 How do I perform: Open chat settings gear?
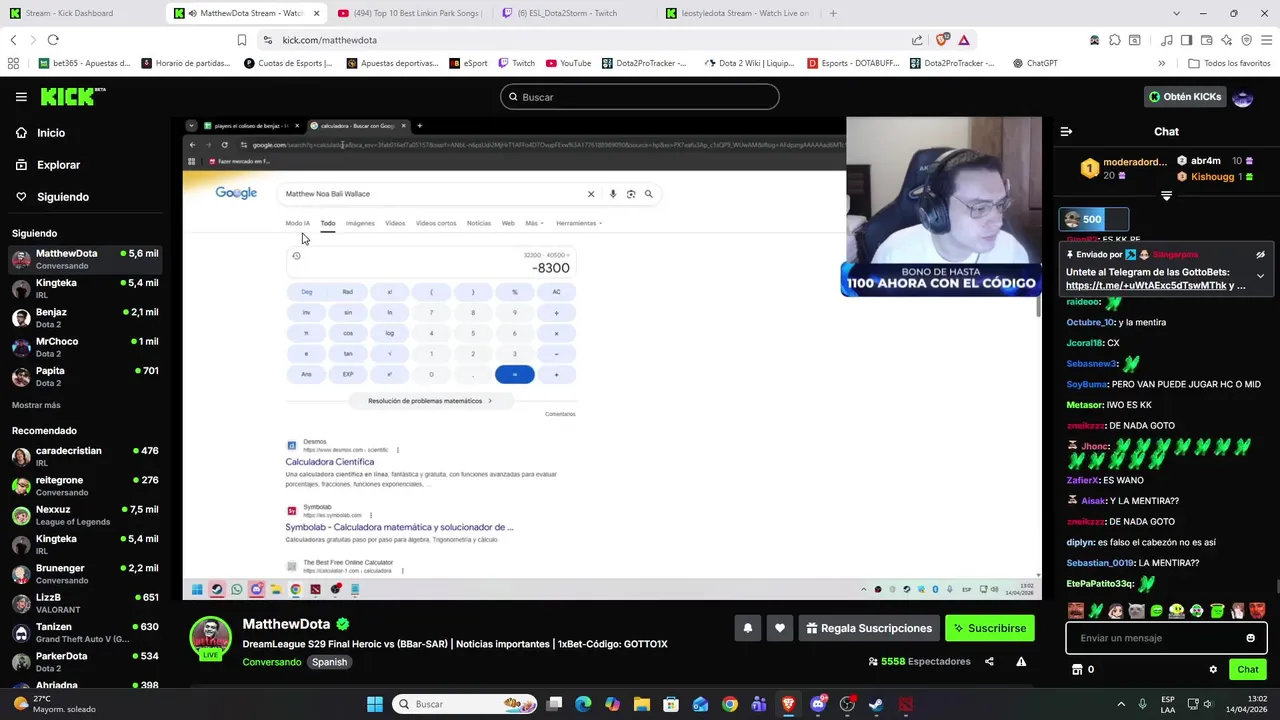[x=1213, y=669]
